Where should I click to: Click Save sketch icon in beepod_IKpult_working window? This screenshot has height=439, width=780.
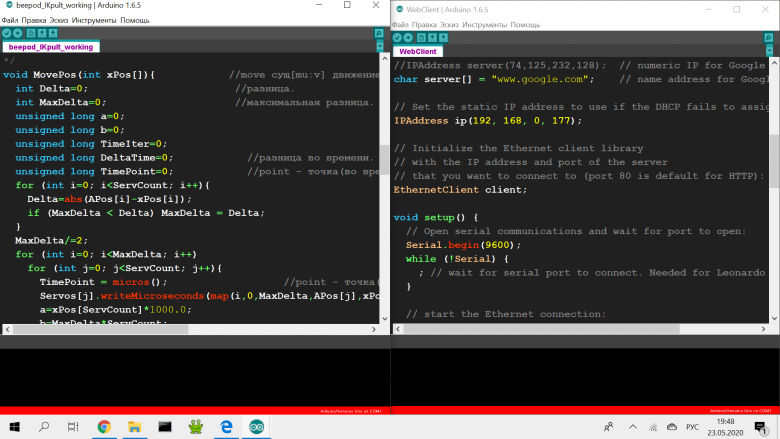click(x=53, y=33)
